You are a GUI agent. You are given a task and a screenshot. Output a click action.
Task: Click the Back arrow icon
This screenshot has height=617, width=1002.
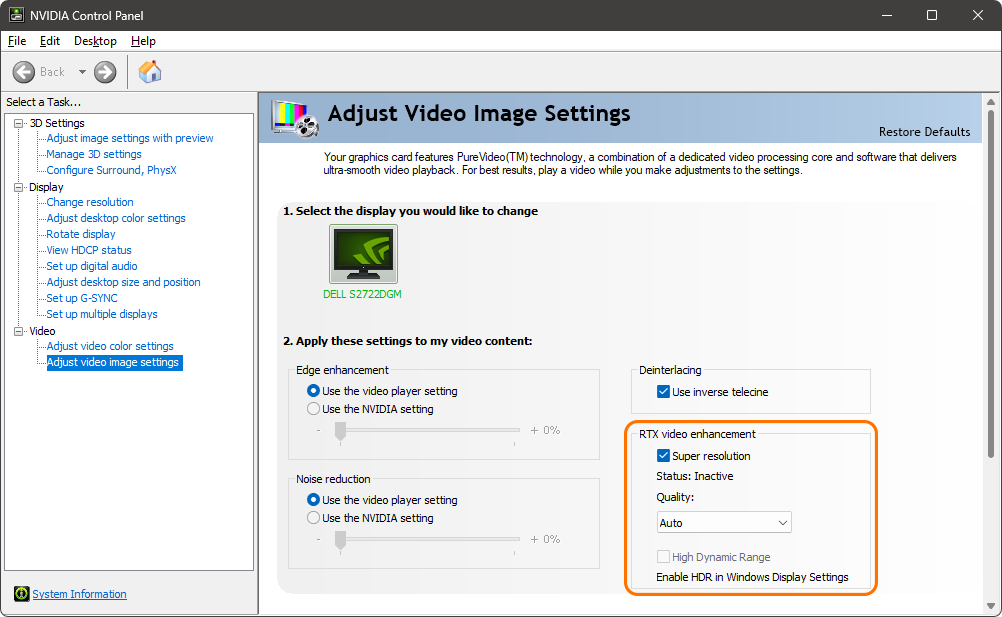[24, 72]
